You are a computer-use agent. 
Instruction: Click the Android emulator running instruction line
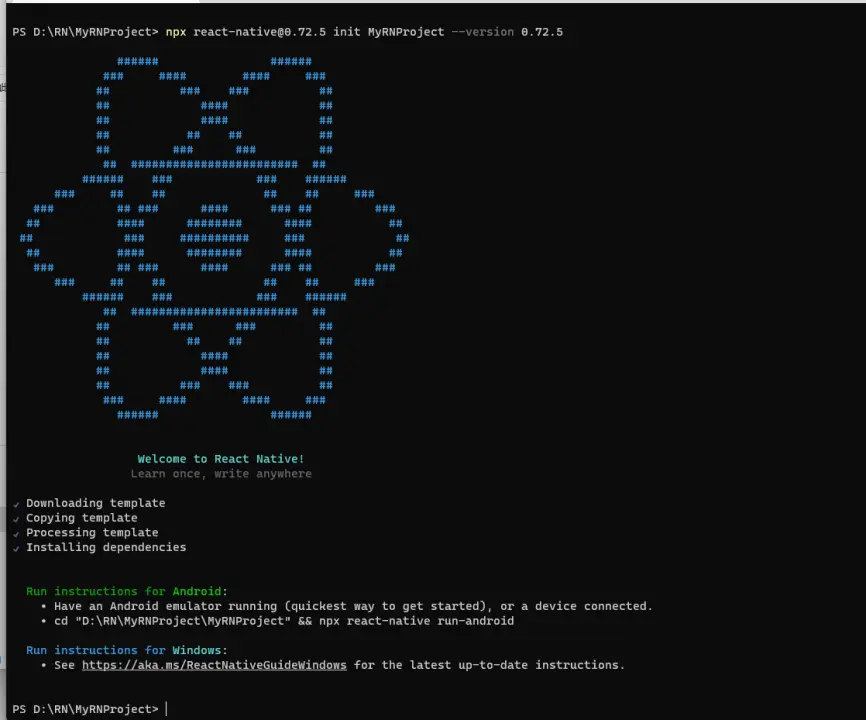[347, 606]
